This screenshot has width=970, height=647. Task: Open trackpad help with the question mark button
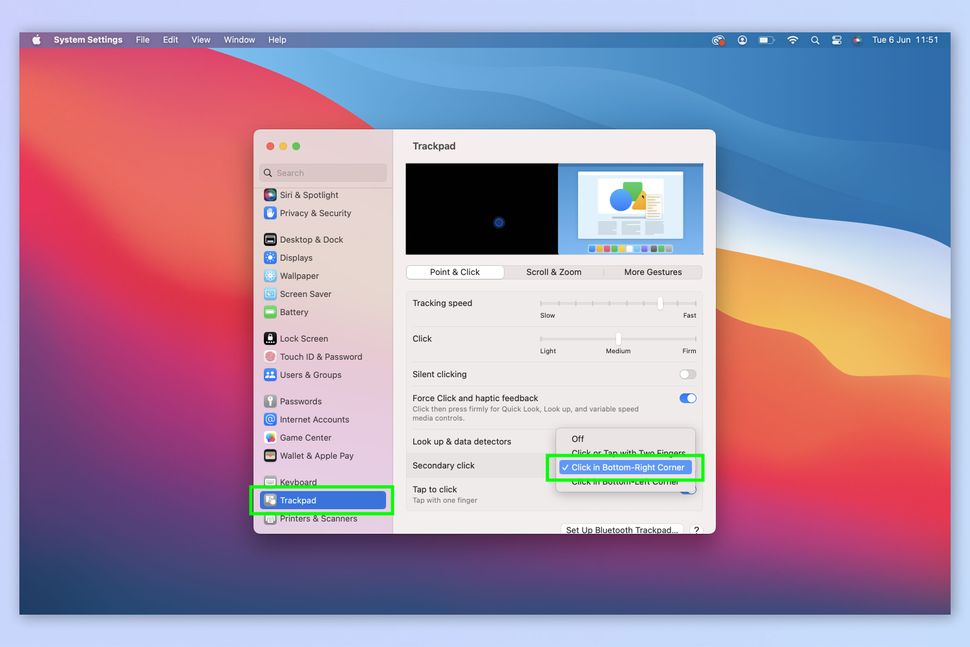tap(696, 531)
